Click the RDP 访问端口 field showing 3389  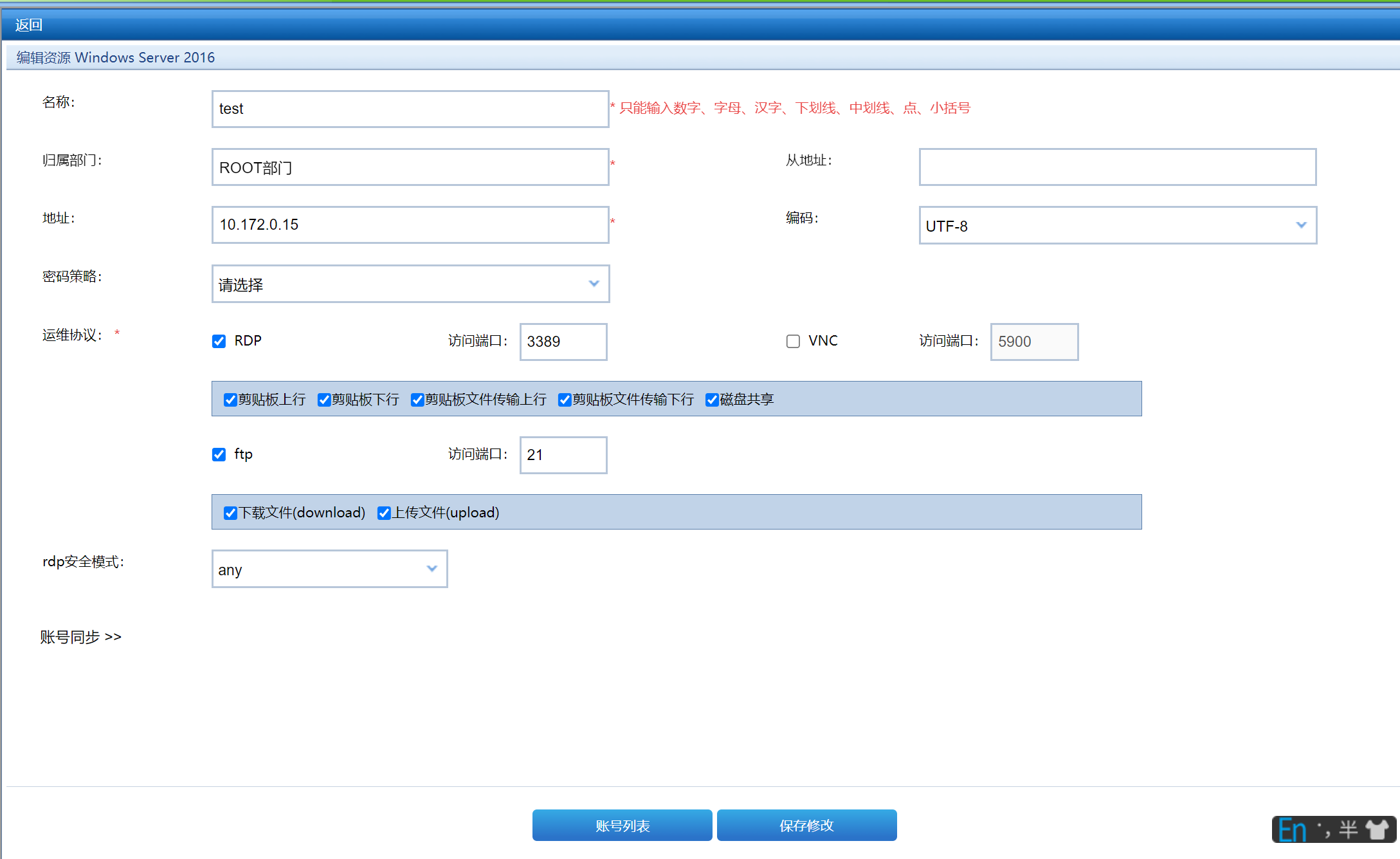click(563, 342)
